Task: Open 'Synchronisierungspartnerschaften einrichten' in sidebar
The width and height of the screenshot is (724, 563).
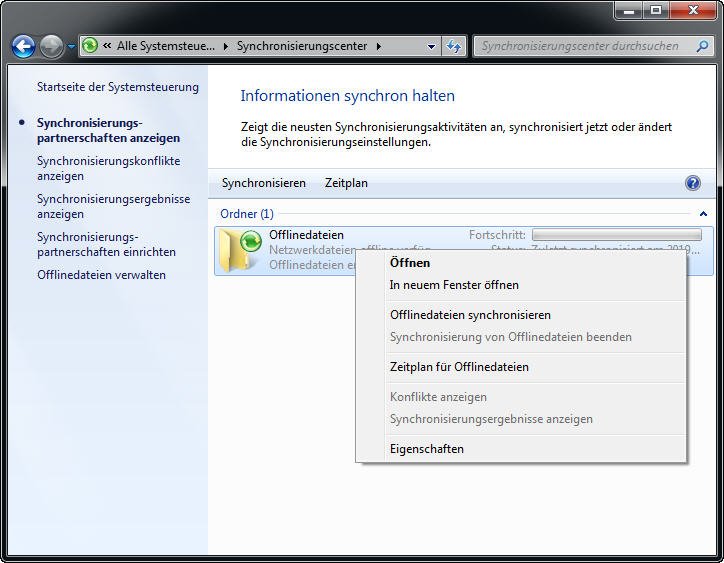Action: [106, 244]
